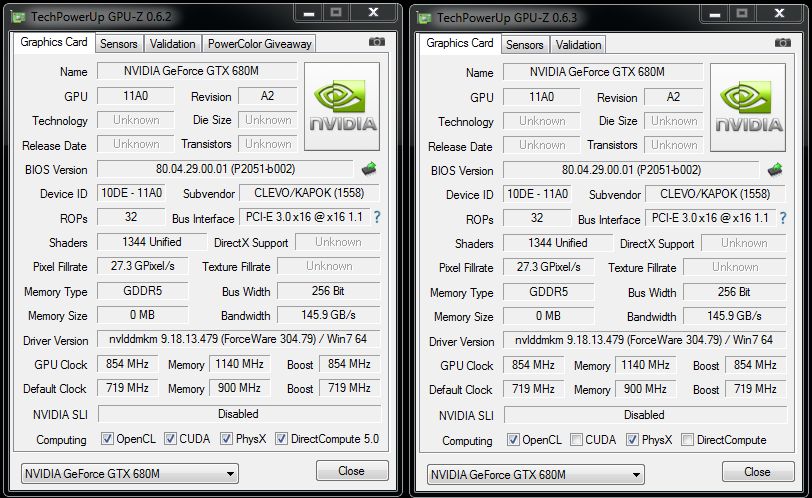Viewport: 812px width, 498px height.
Task: Click 145.9 GB/s bandwidth in GPU-Z 0.6.2
Action: 328,315
